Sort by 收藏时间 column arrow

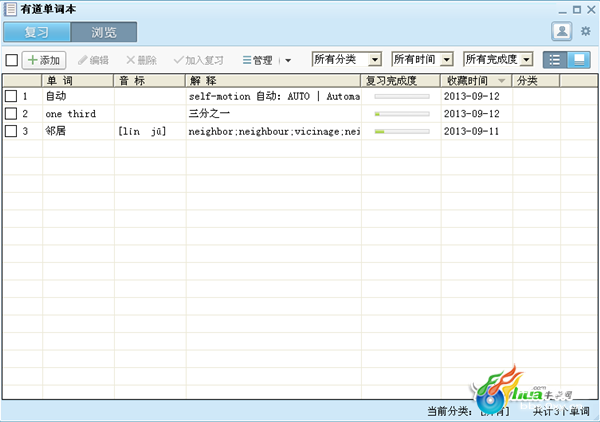click(x=501, y=81)
